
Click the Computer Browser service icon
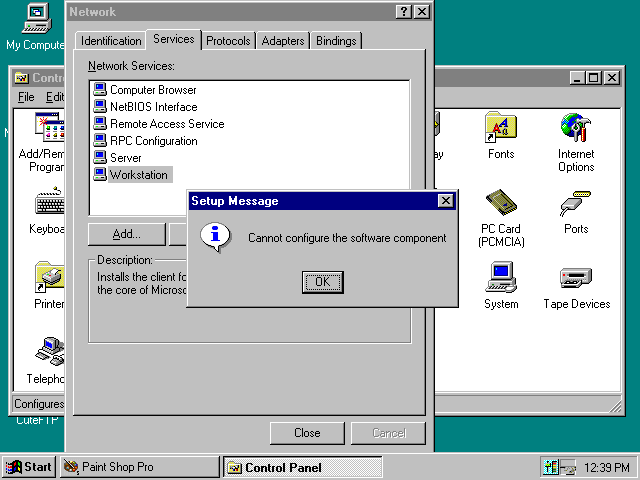pyautogui.click(x=100, y=89)
